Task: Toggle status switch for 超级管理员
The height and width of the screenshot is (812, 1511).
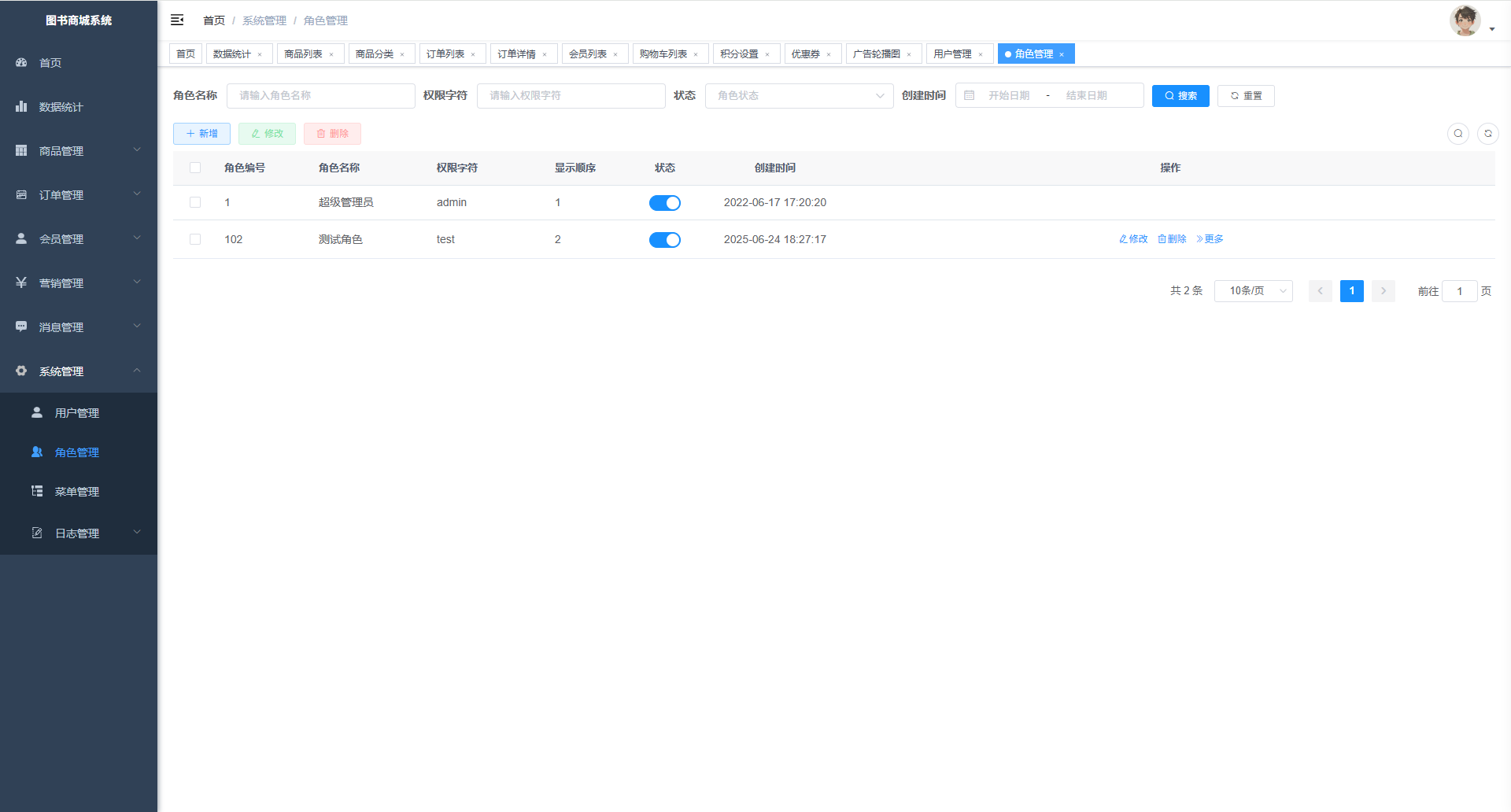Action: [x=664, y=203]
